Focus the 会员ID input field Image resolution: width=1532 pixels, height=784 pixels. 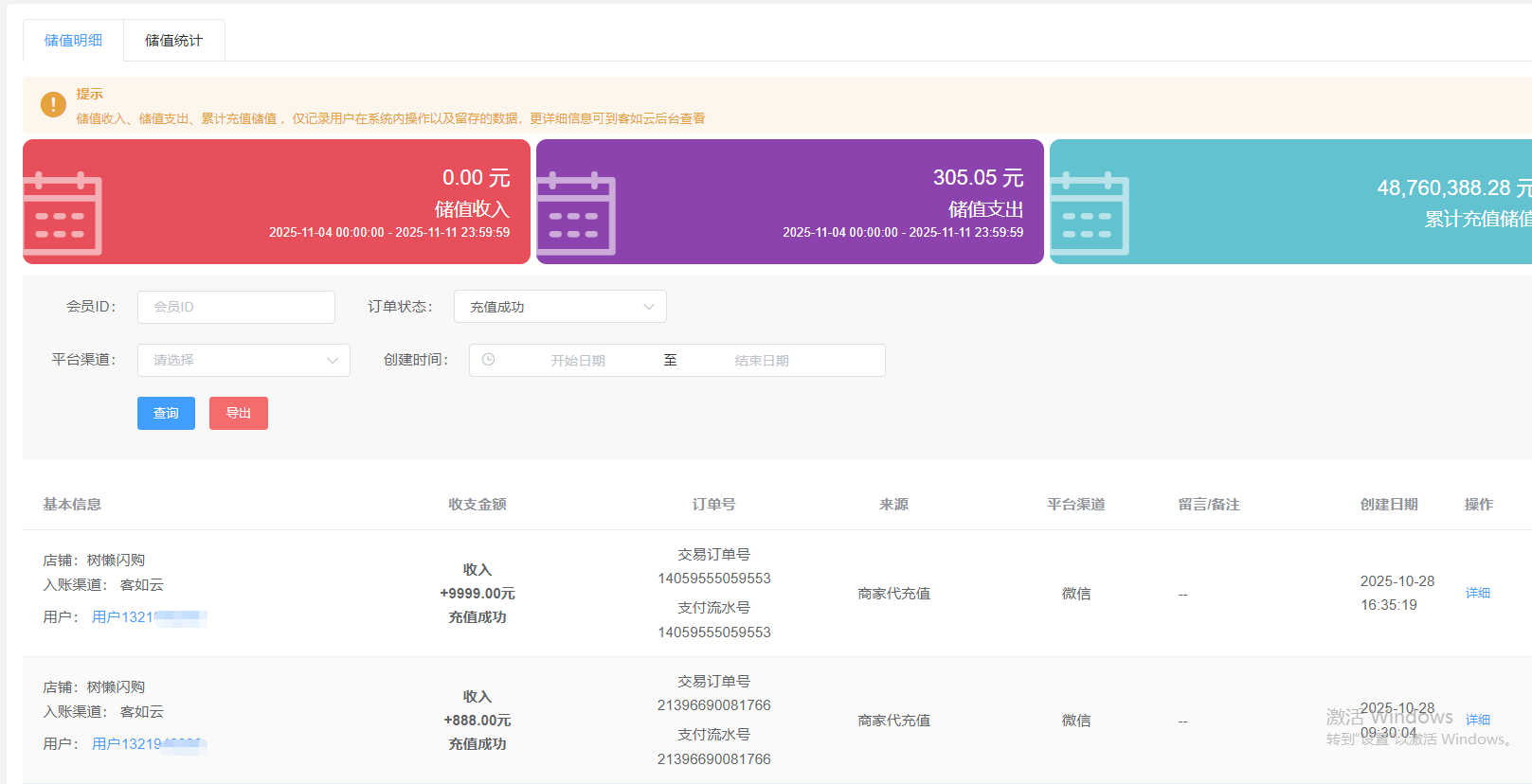(x=236, y=307)
